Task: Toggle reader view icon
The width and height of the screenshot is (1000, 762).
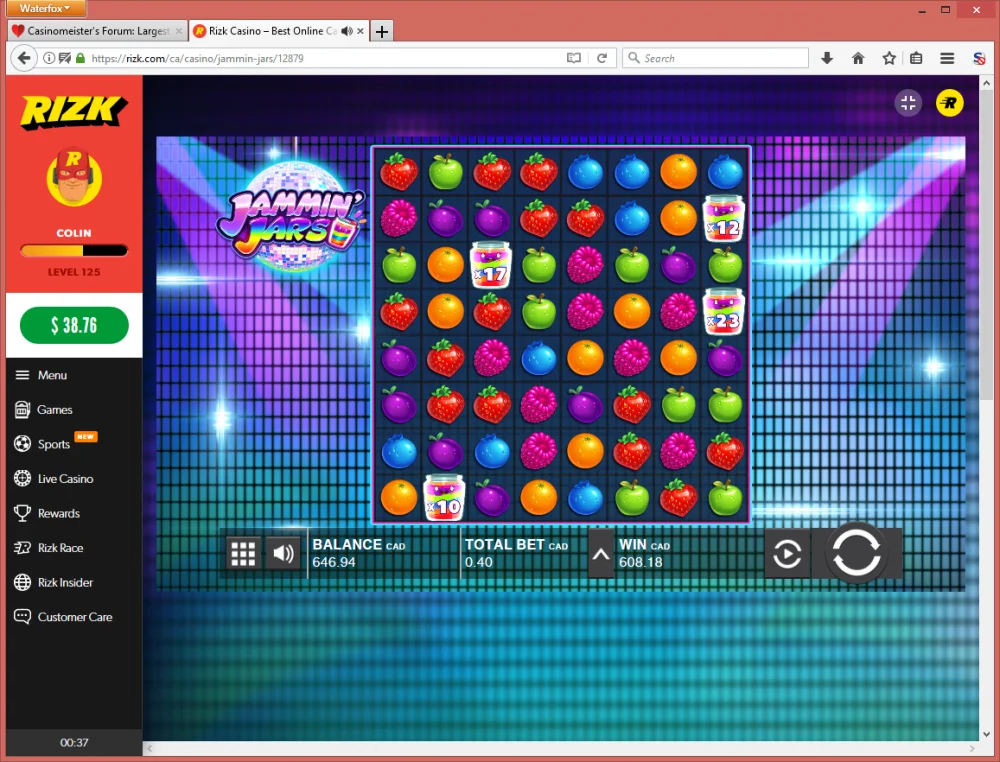Action: coord(574,58)
